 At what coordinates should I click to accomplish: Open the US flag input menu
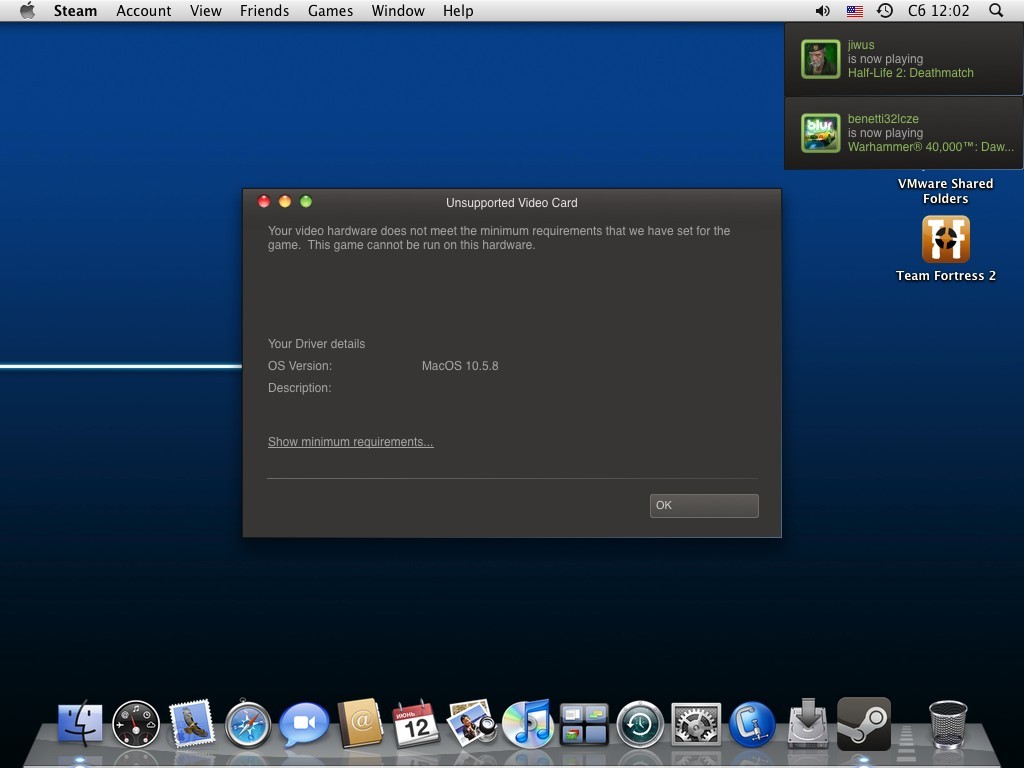[854, 11]
